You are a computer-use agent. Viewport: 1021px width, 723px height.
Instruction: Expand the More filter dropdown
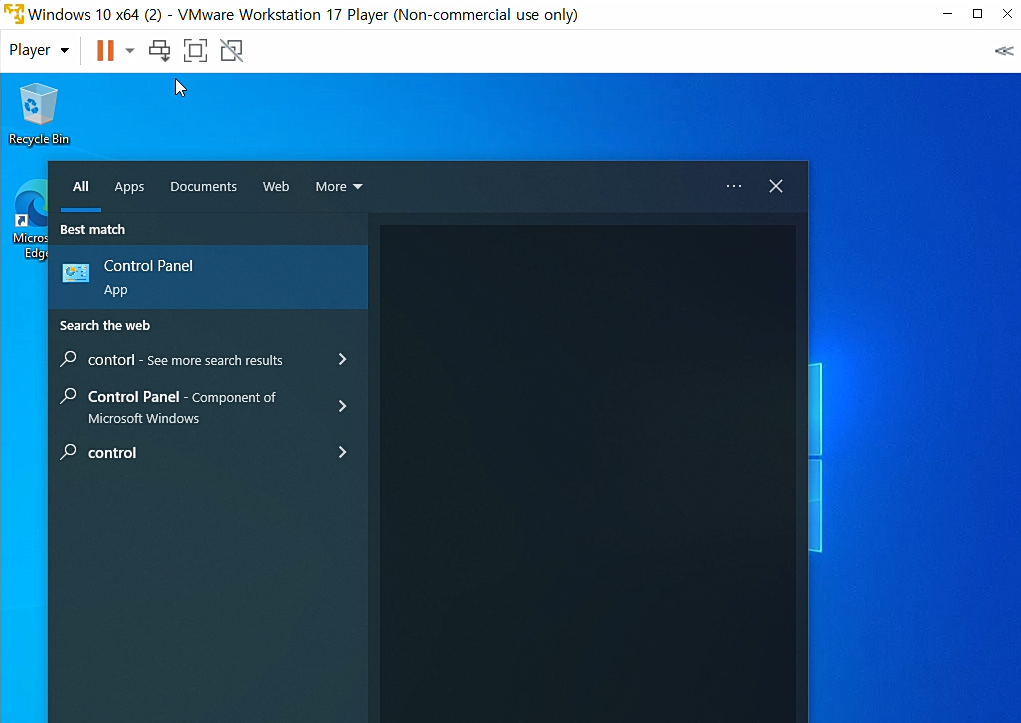pos(339,186)
